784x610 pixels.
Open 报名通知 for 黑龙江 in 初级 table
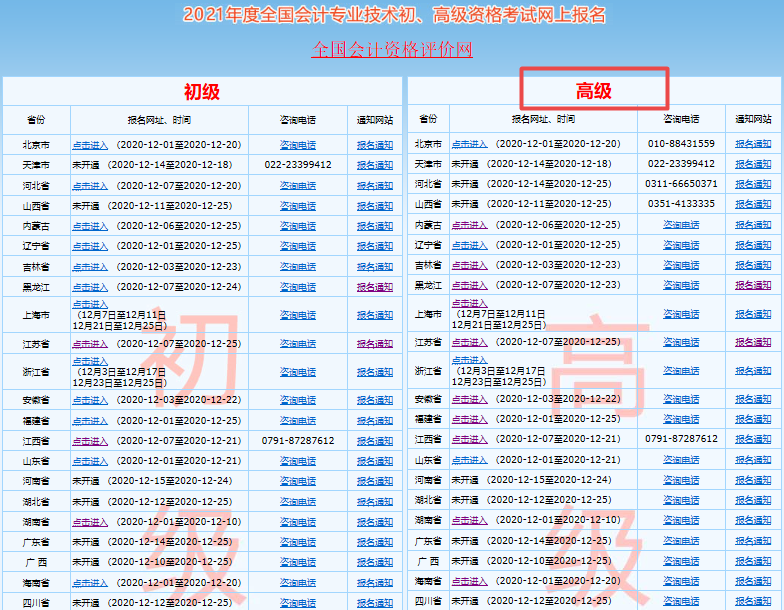(x=375, y=288)
